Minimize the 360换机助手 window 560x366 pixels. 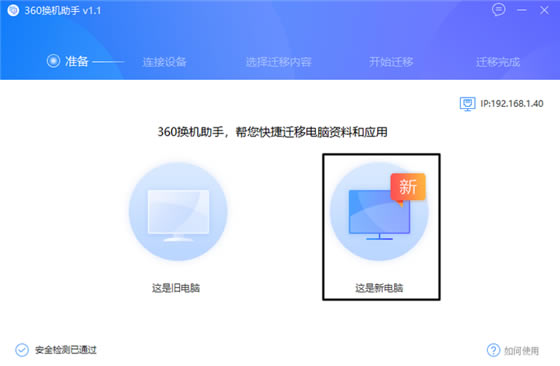(x=522, y=10)
